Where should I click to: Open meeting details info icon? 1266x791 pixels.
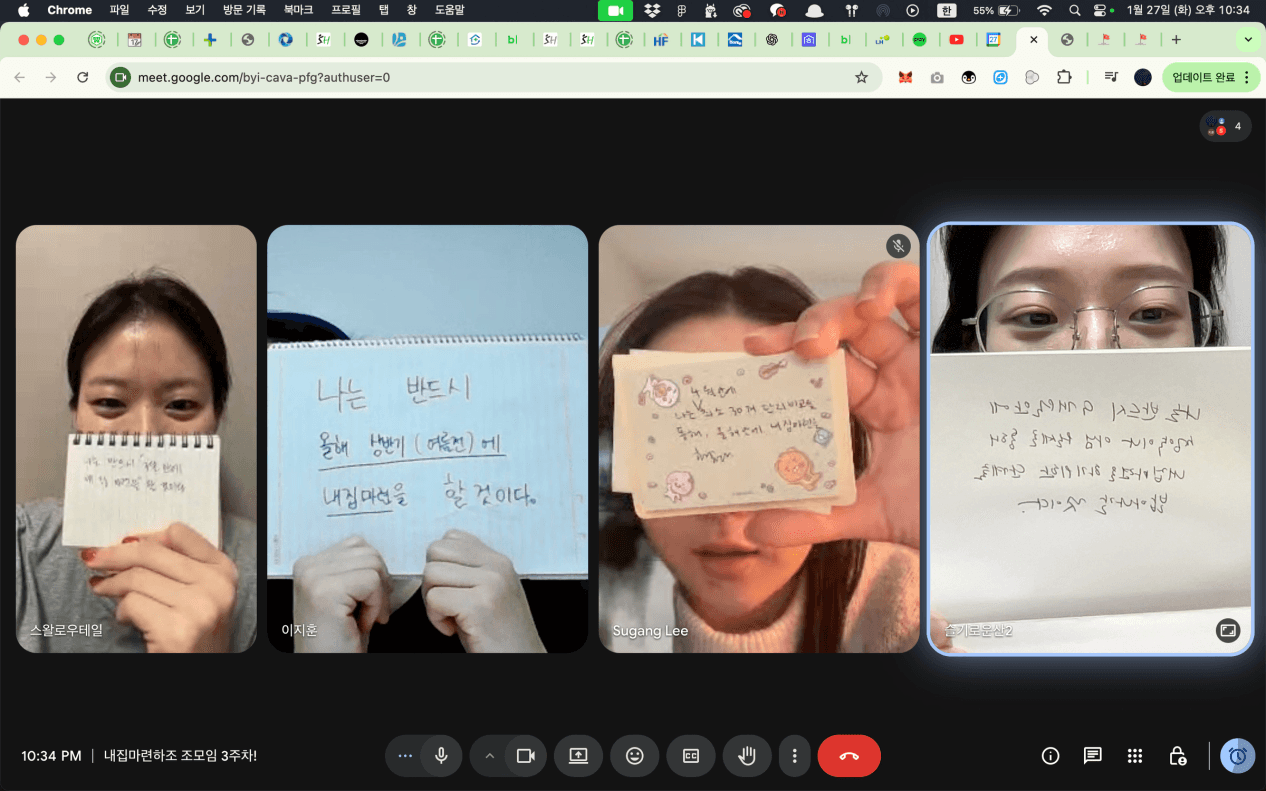[1050, 756]
